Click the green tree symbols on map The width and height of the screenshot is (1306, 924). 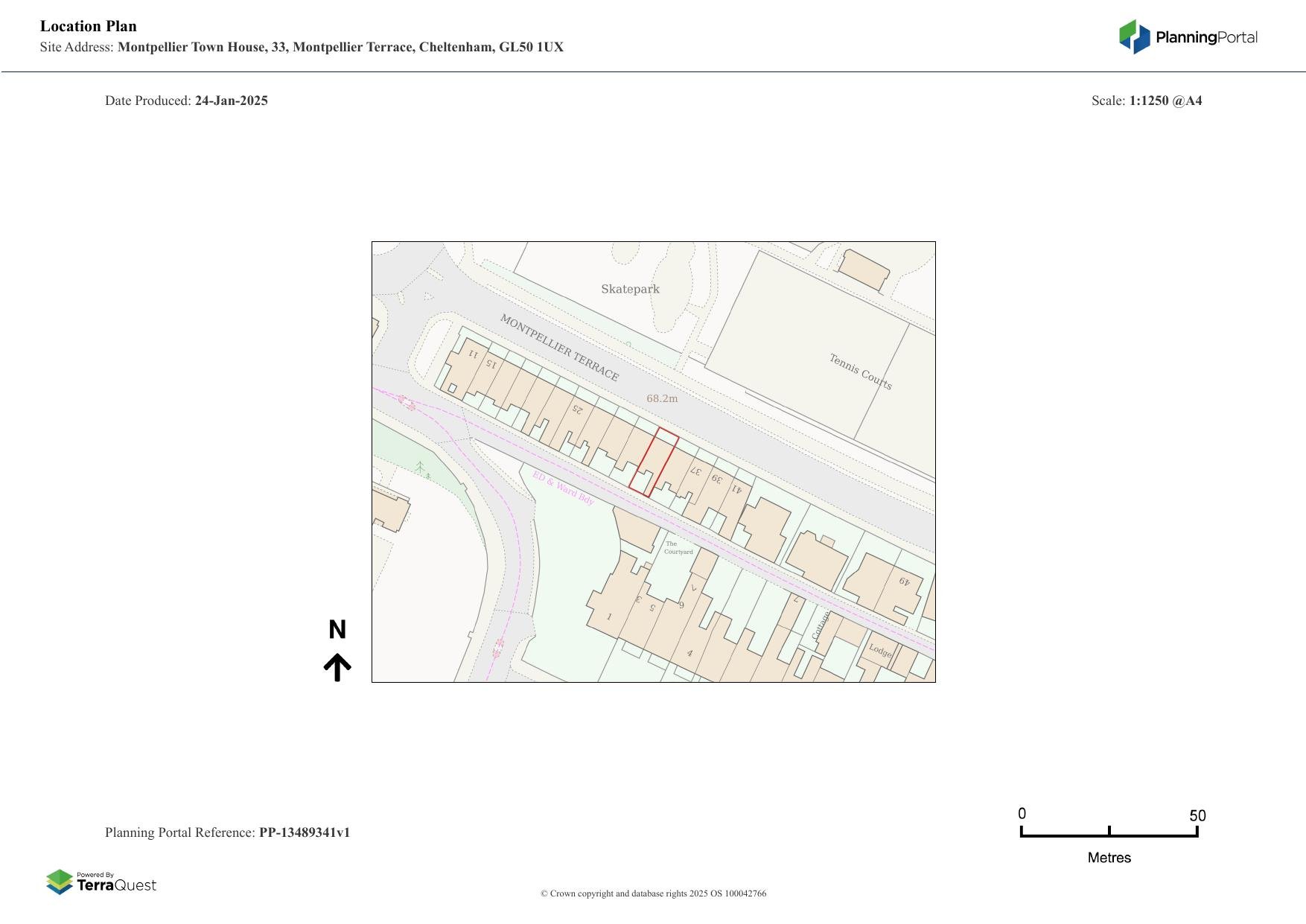421,469
